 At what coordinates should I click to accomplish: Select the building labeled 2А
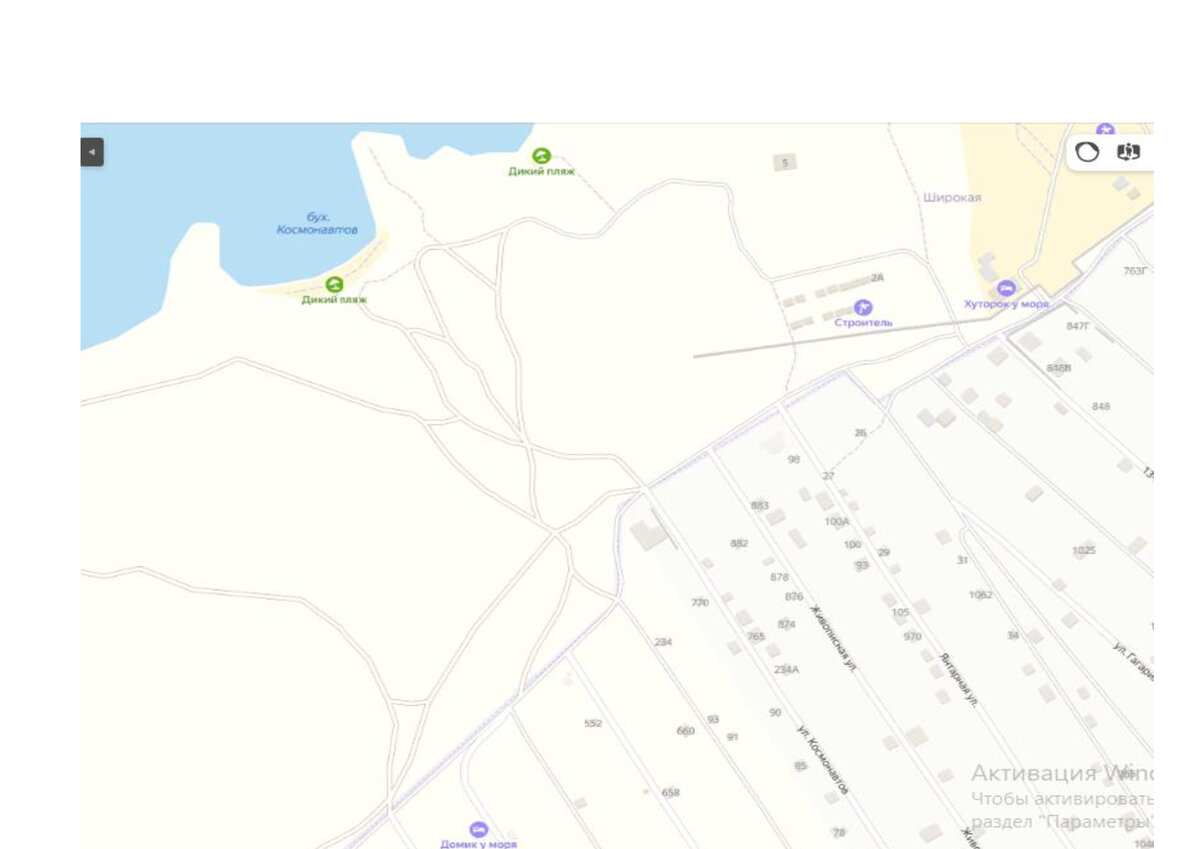(x=877, y=277)
